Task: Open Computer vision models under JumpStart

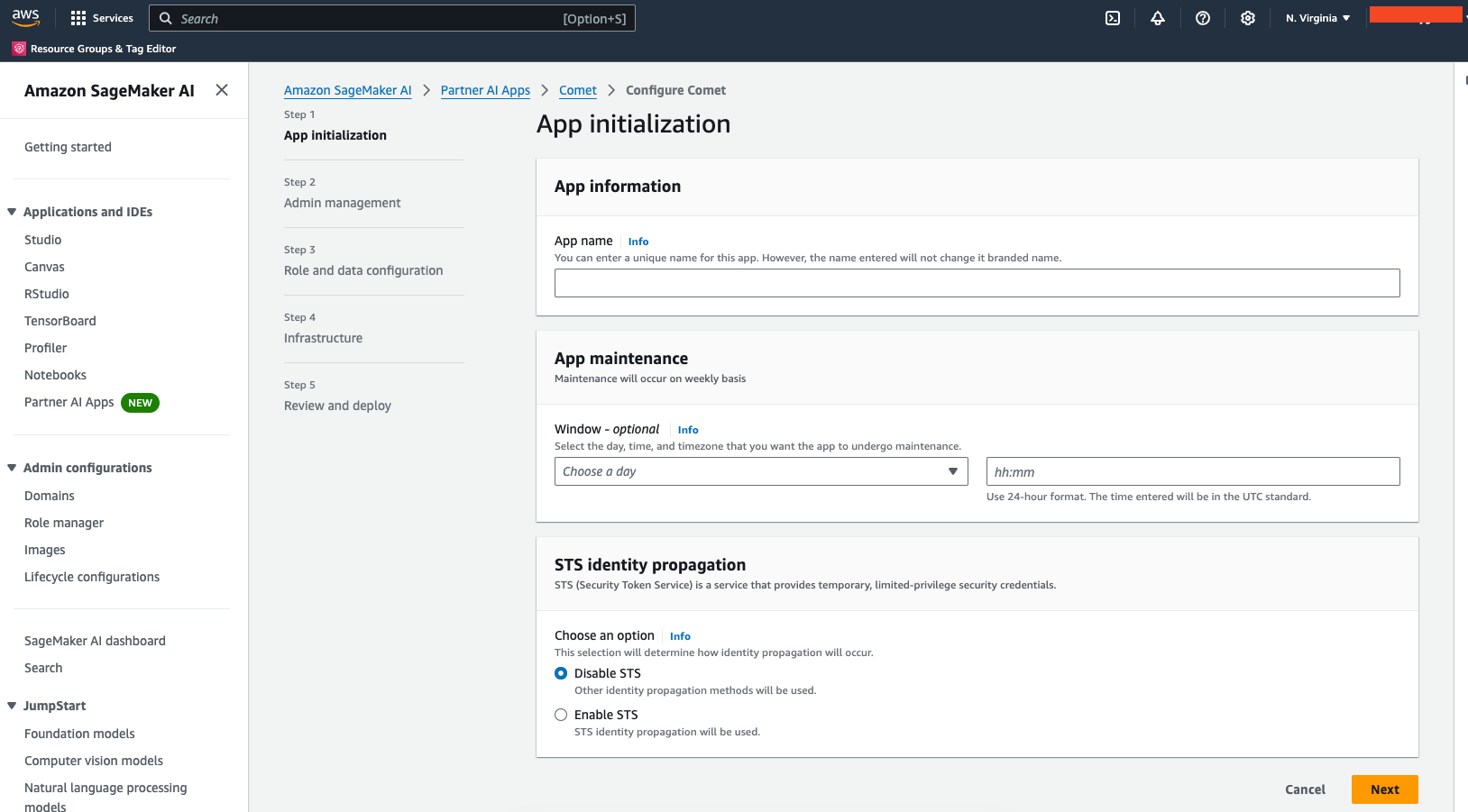Action: (94, 761)
